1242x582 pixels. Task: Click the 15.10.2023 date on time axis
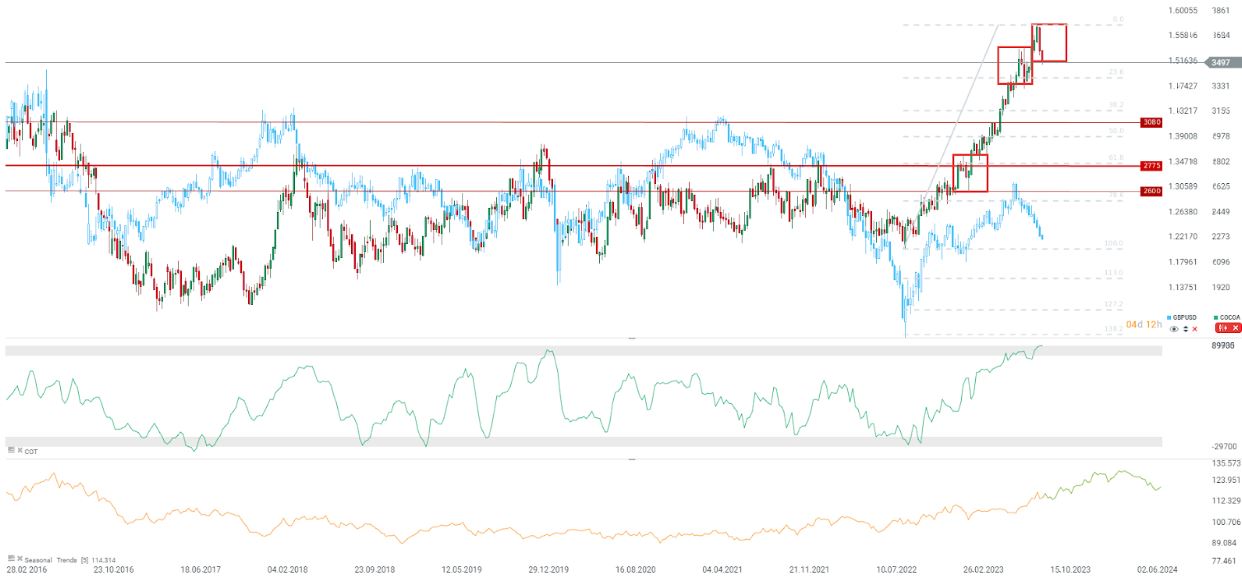pos(1071,570)
